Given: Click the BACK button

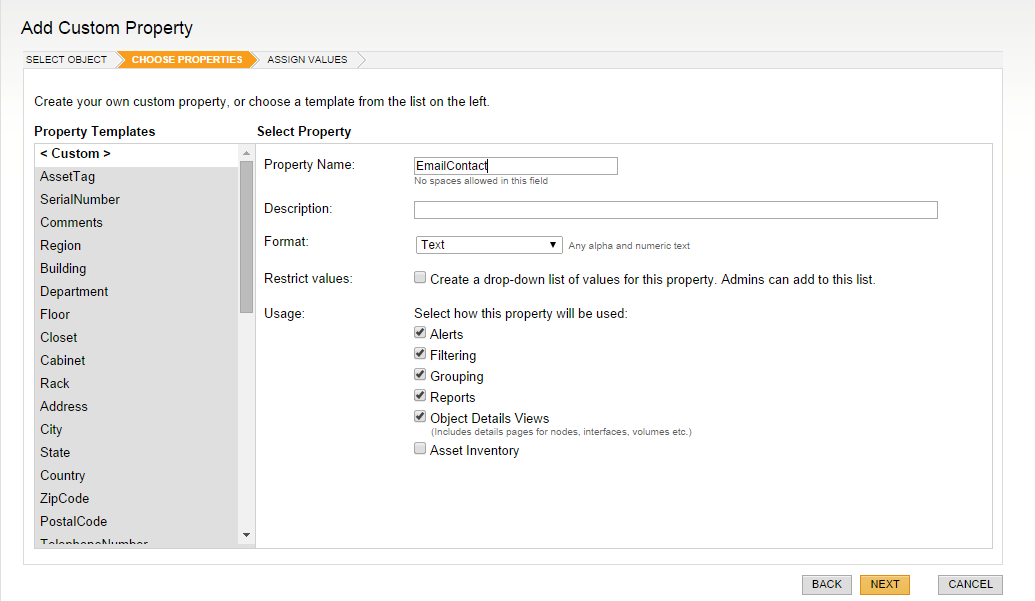Looking at the screenshot, I should pos(826,584).
